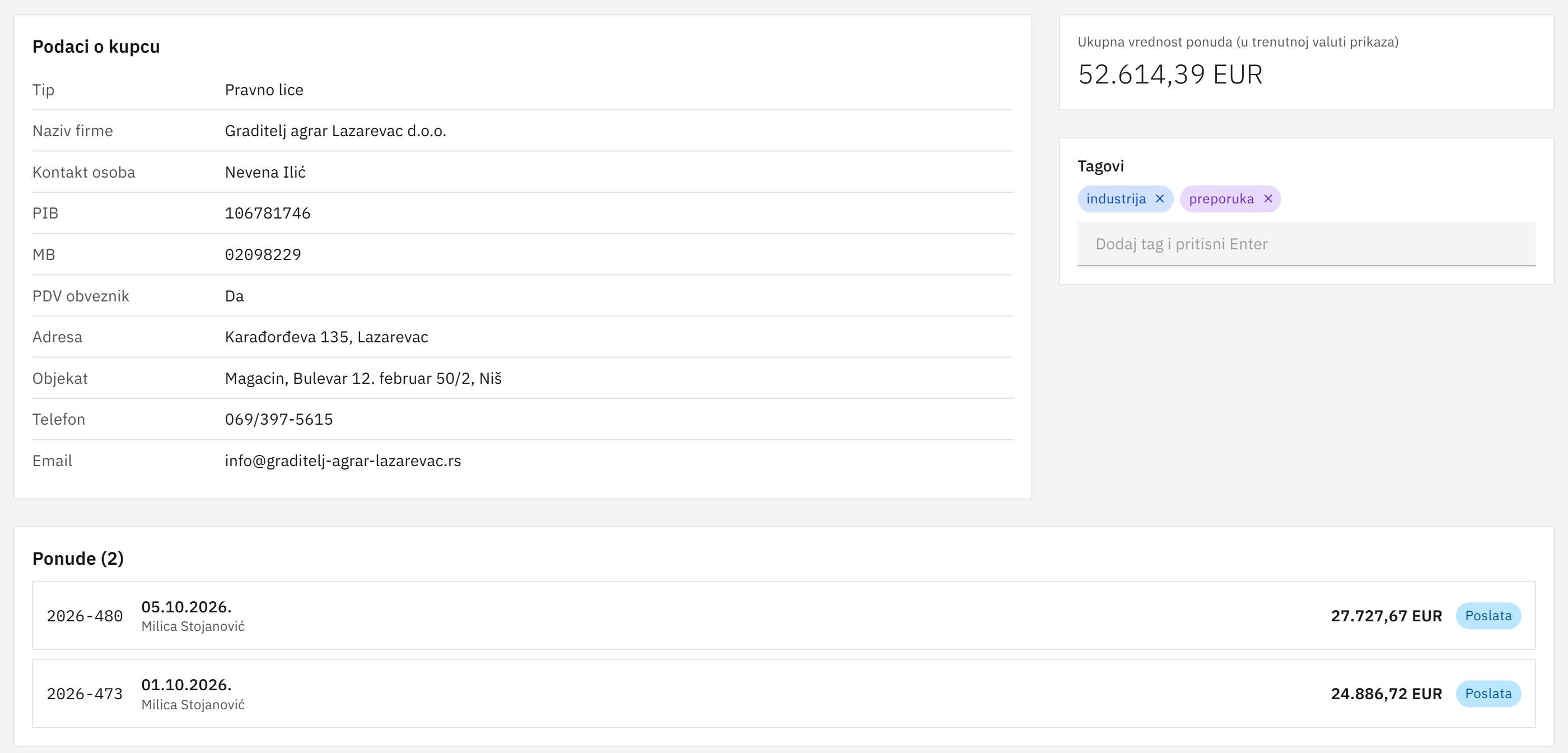Click the email info@graditelj-agrar-lazarevac.rs
Viewport: 1568px width, 753px height.
[x=343, y=461]
